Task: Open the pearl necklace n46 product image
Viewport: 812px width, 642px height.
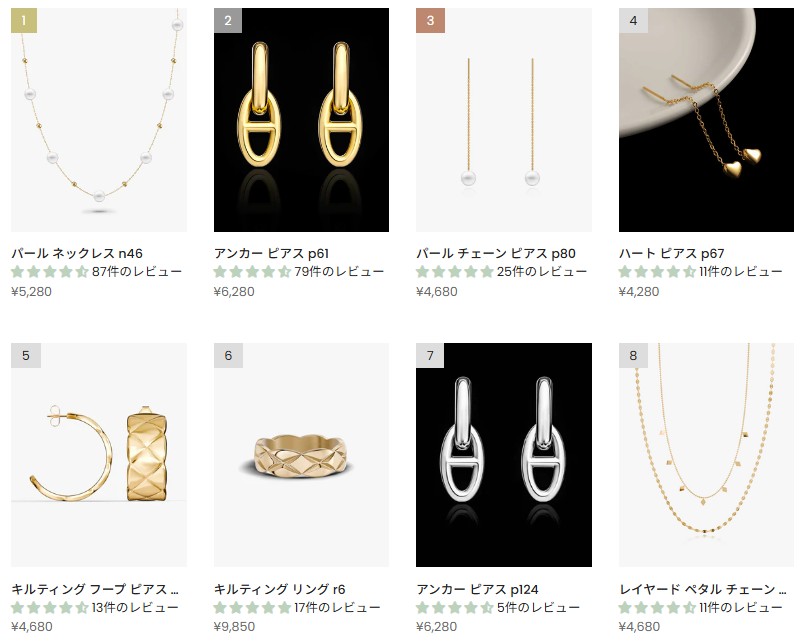Action: point(99,120)
